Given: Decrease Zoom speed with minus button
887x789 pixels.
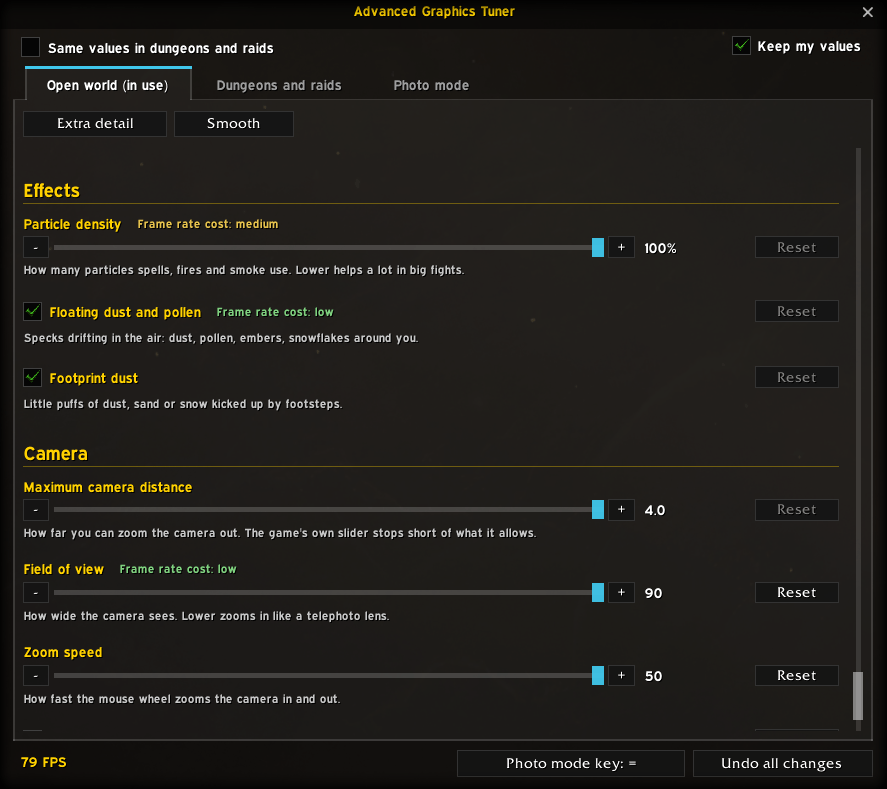Looking at the screenshot, I should (36, 675).
